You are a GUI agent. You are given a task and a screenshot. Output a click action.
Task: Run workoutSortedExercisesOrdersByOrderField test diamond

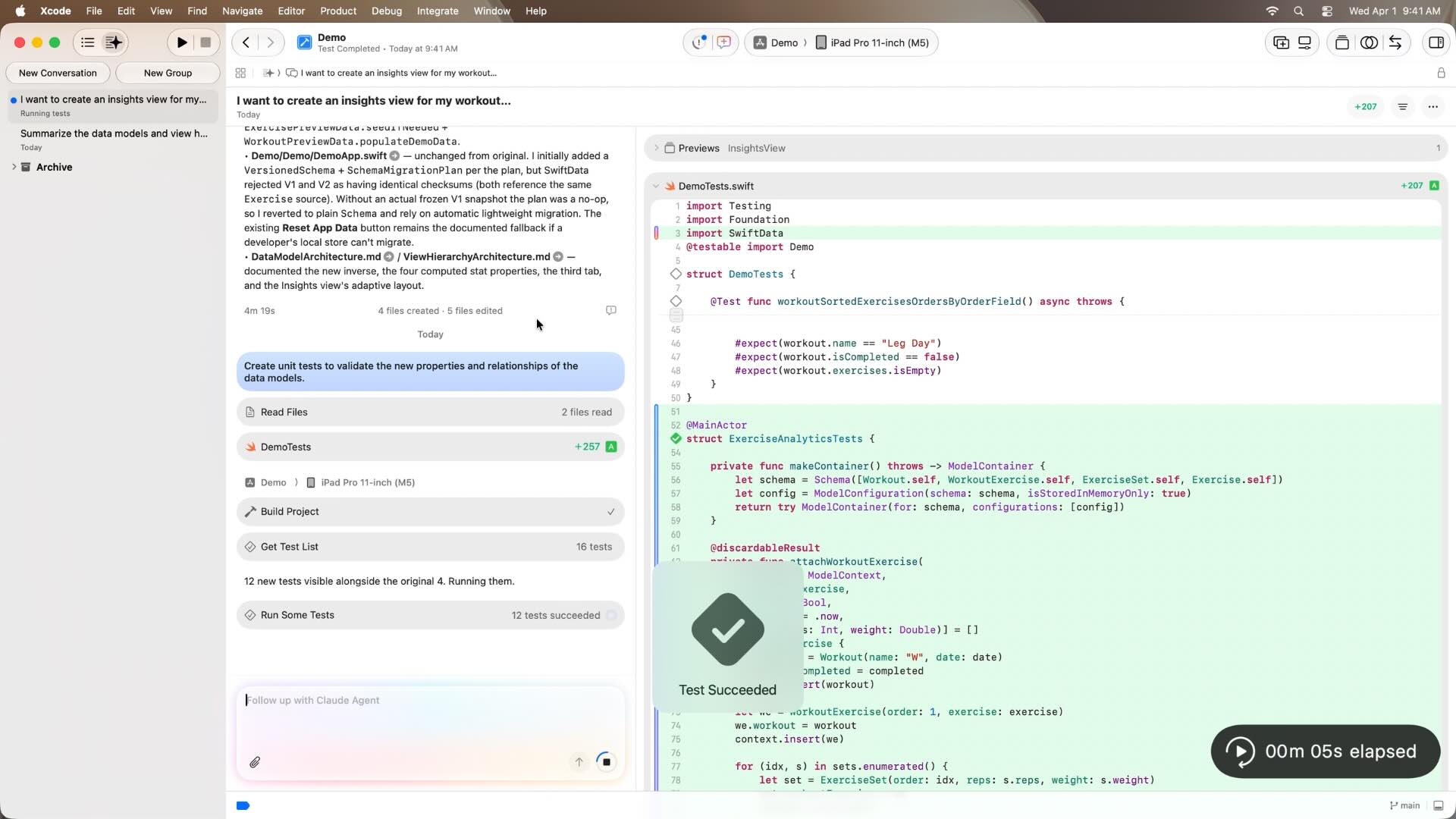pos(676,301)
